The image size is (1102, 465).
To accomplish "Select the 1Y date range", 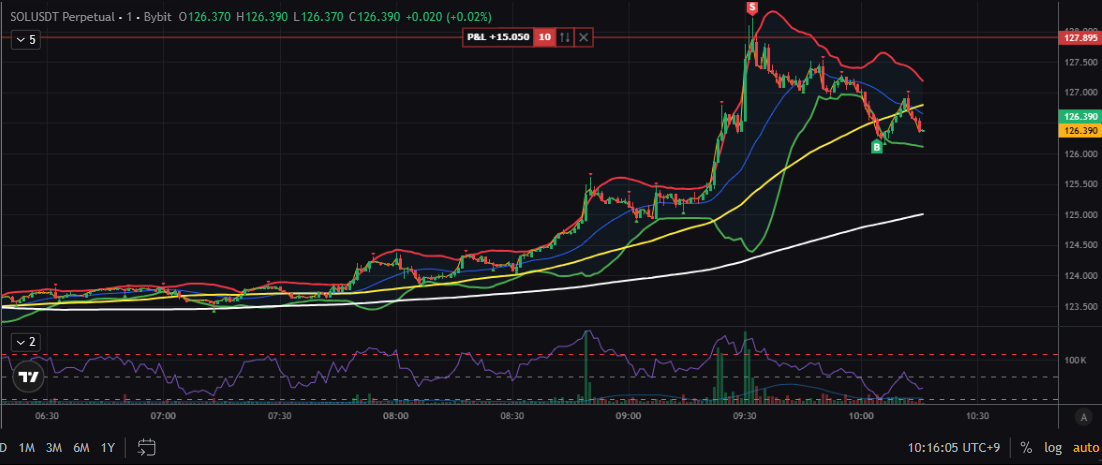I will tap(108, 447).
